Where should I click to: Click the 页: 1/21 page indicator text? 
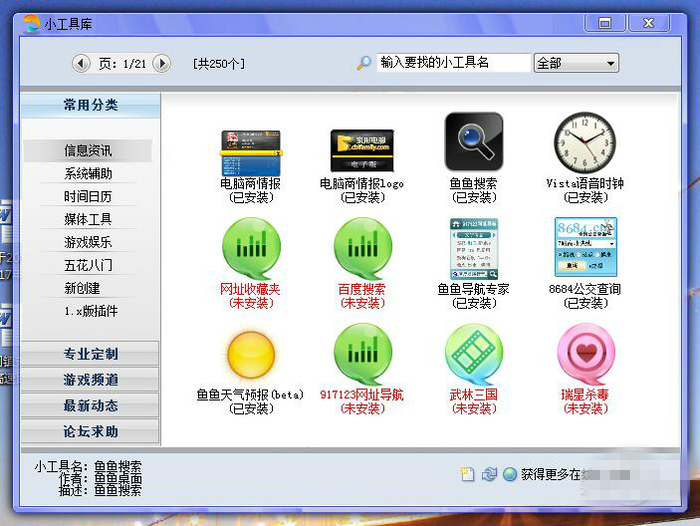point(122,64)
